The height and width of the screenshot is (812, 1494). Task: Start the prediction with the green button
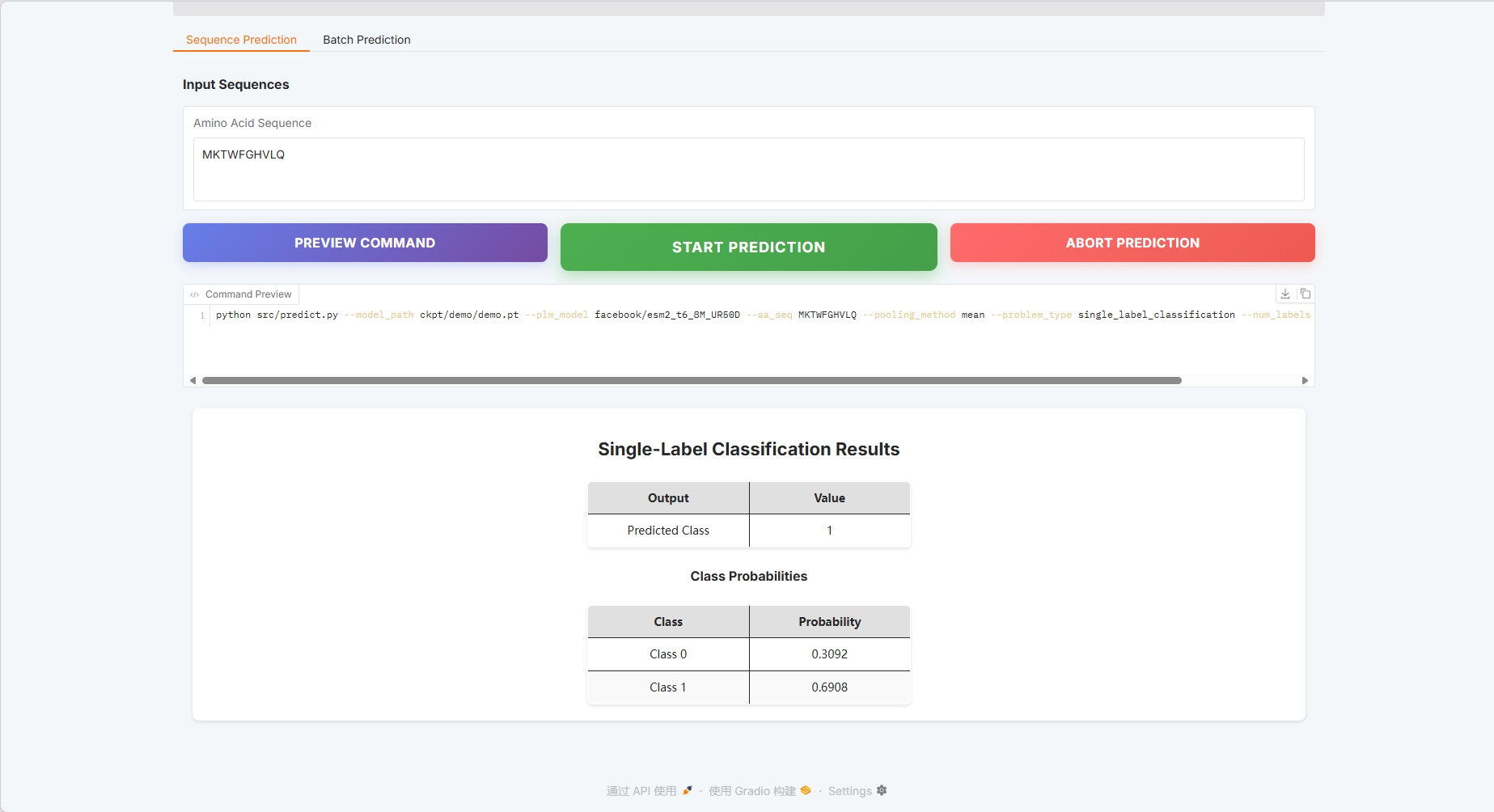748,247
